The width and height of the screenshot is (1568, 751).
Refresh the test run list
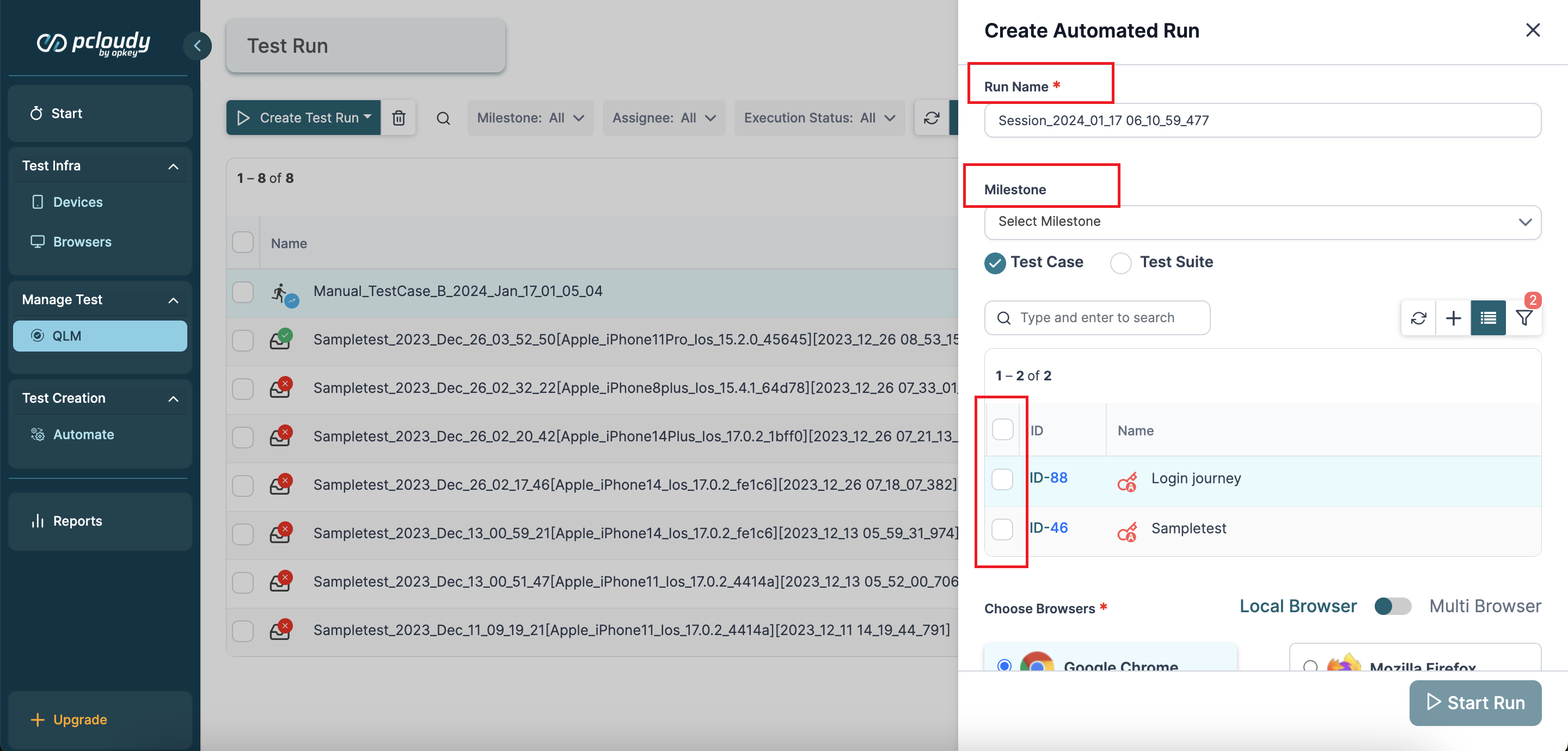(x=932, y=118)
